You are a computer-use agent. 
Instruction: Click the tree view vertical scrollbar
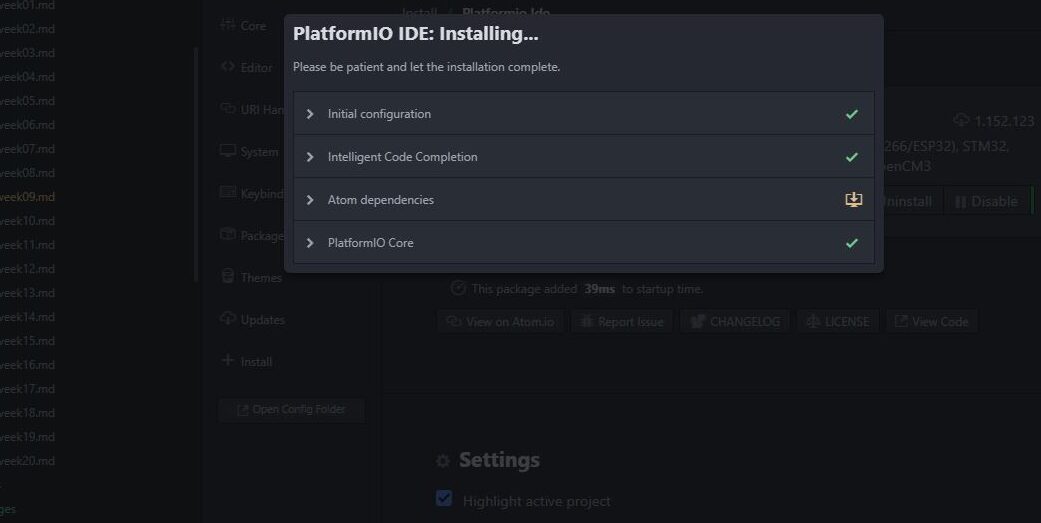pyautogui.click(x=196, y=165)
